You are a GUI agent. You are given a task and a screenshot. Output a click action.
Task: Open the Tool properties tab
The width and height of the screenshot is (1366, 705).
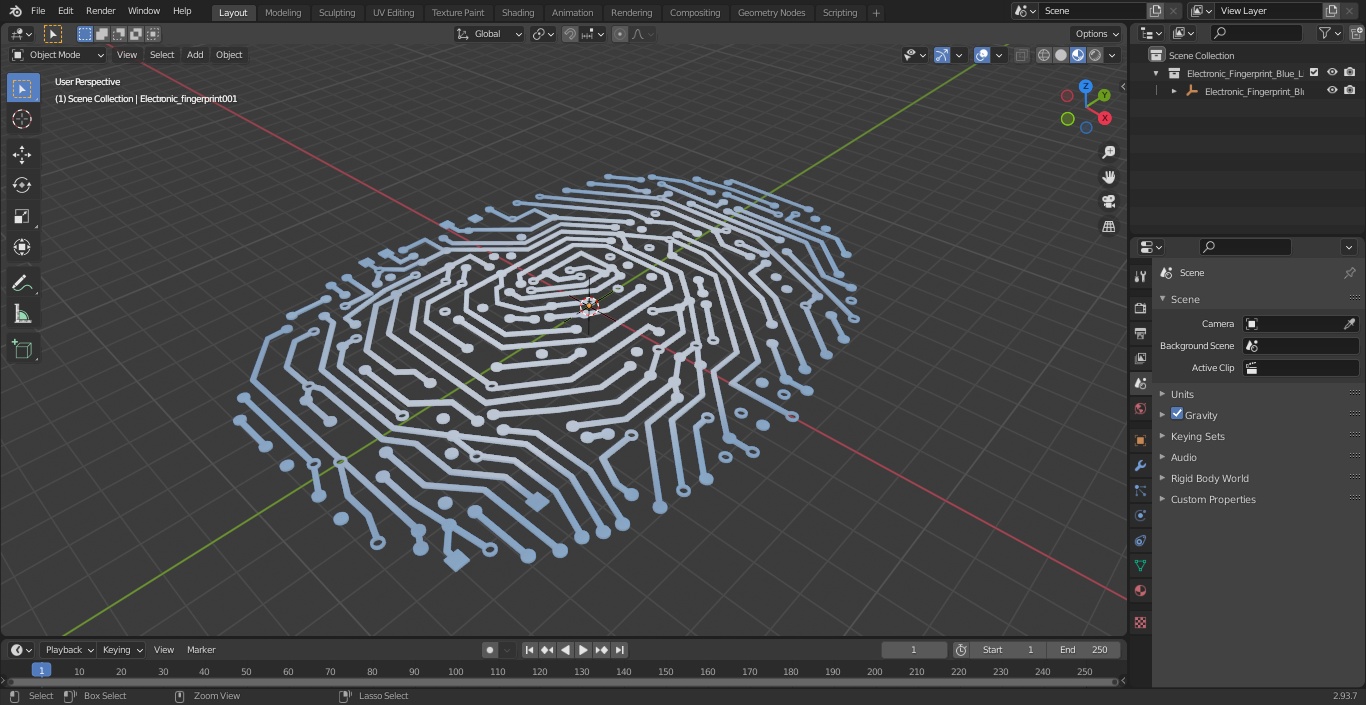(1140, 276)
